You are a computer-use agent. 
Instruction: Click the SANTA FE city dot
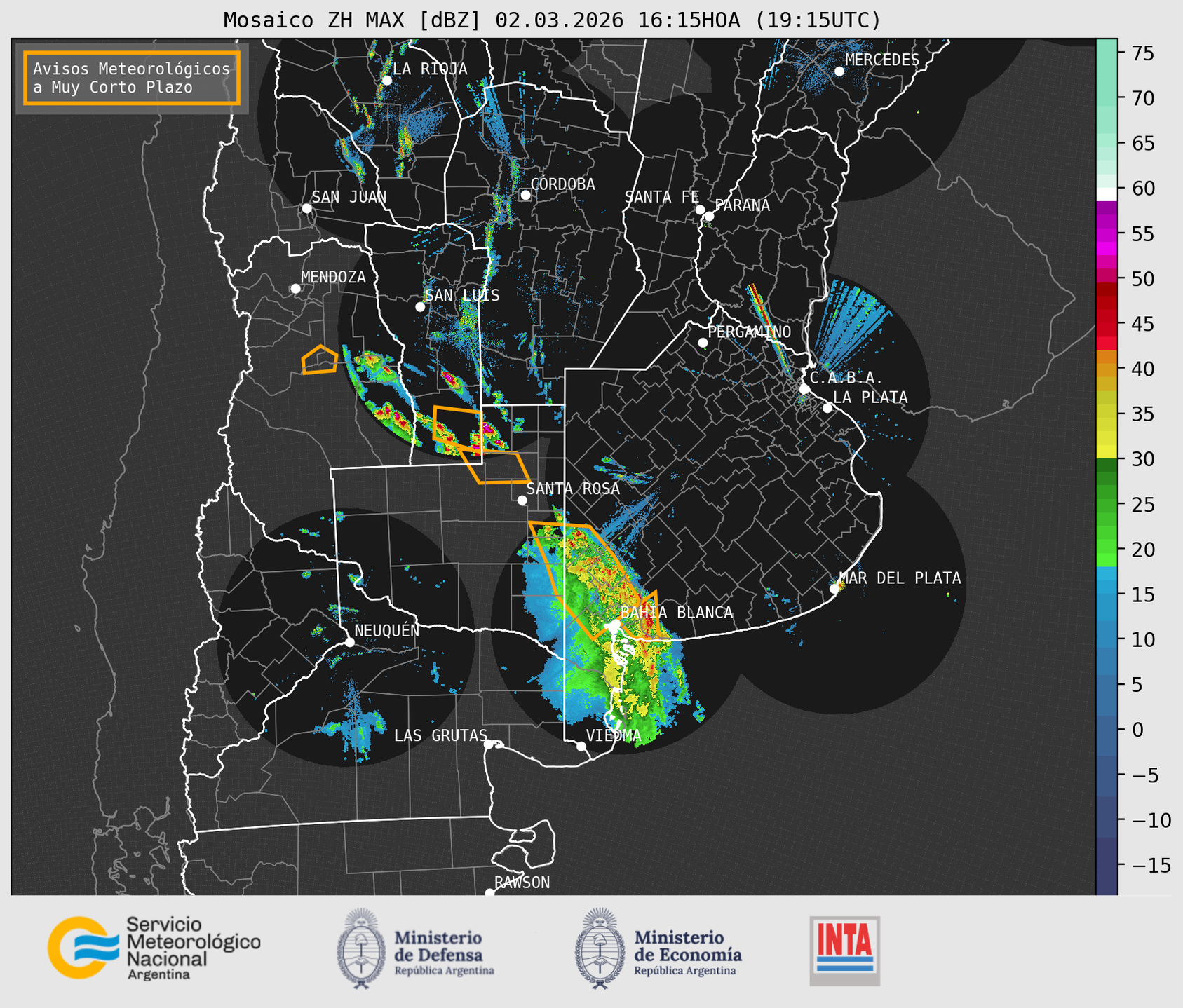point(700,210)
